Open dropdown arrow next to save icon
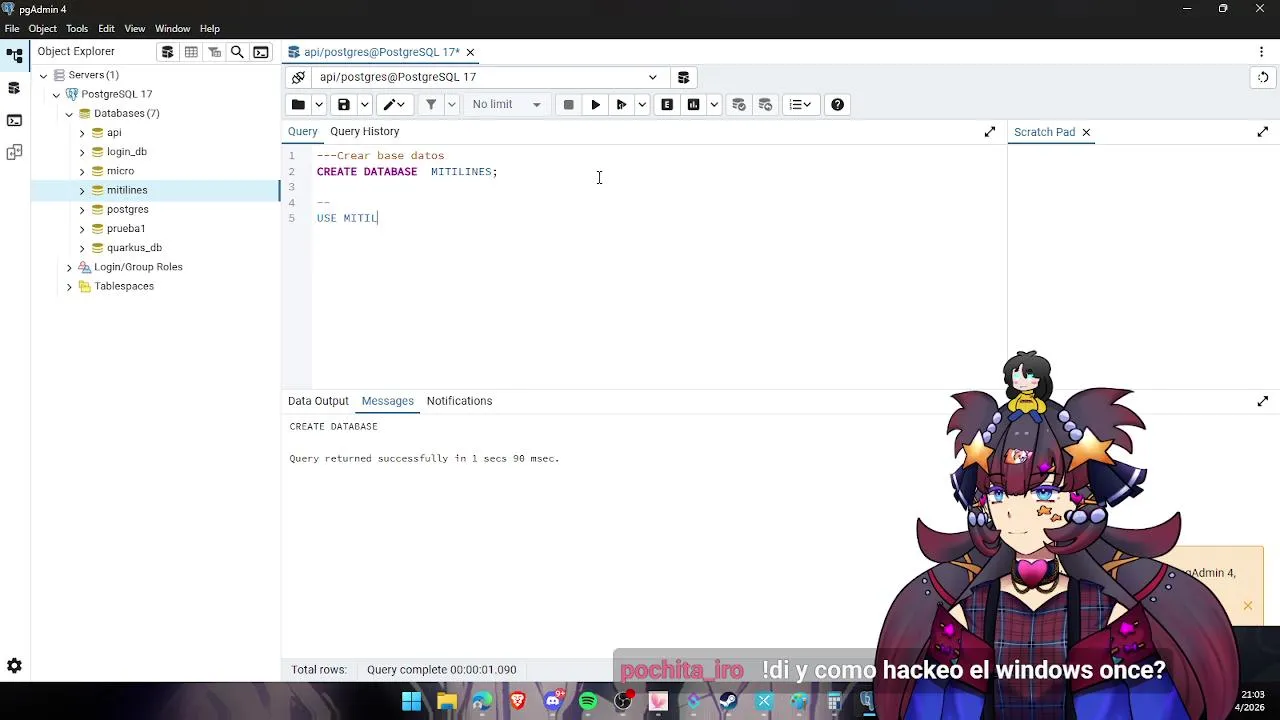 point(365,105)
